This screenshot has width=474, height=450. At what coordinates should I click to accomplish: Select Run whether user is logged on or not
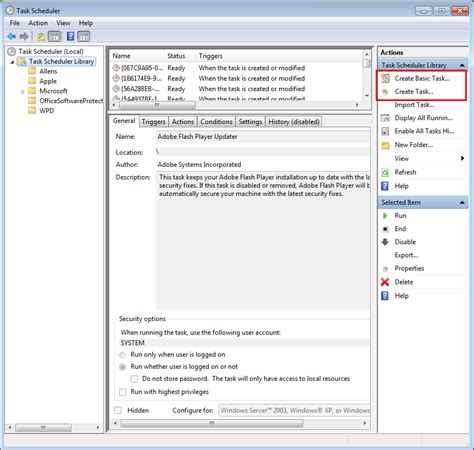click(x=123, y=367)
